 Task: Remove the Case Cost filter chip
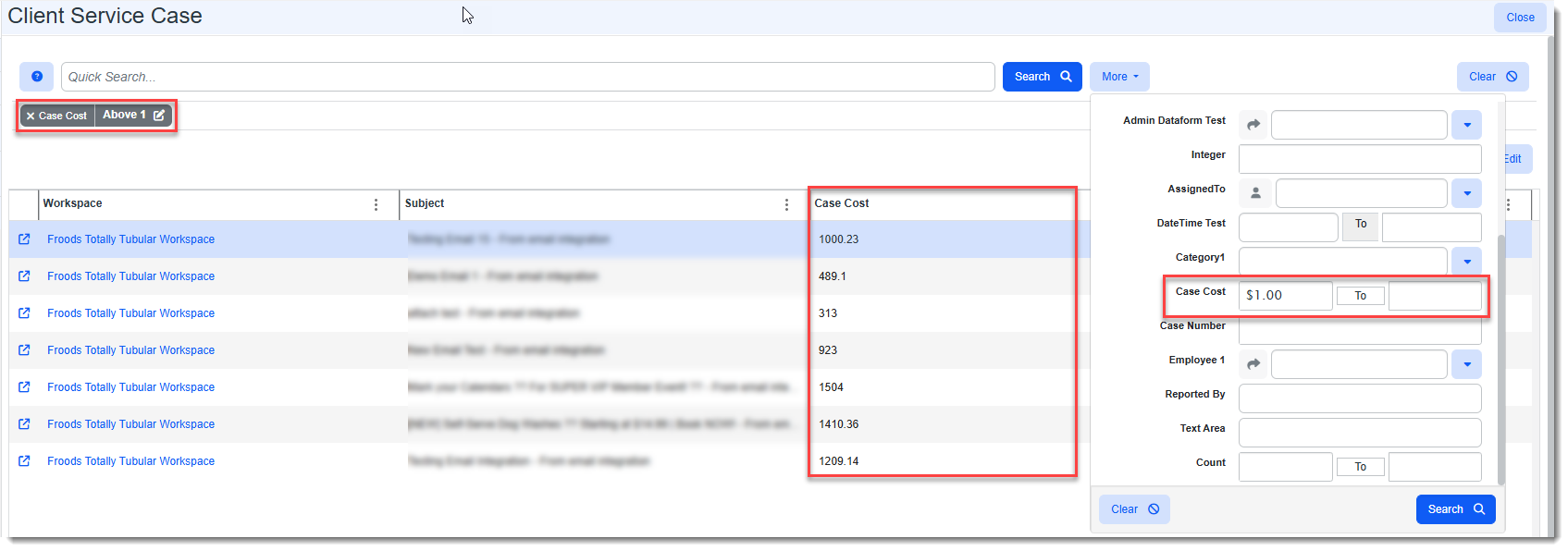[x=31, y=116]
